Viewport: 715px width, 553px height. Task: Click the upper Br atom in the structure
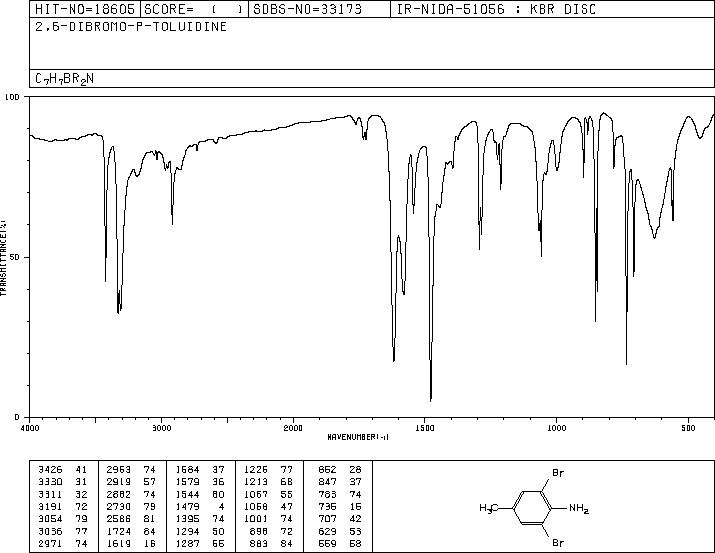tap(558, 473)
